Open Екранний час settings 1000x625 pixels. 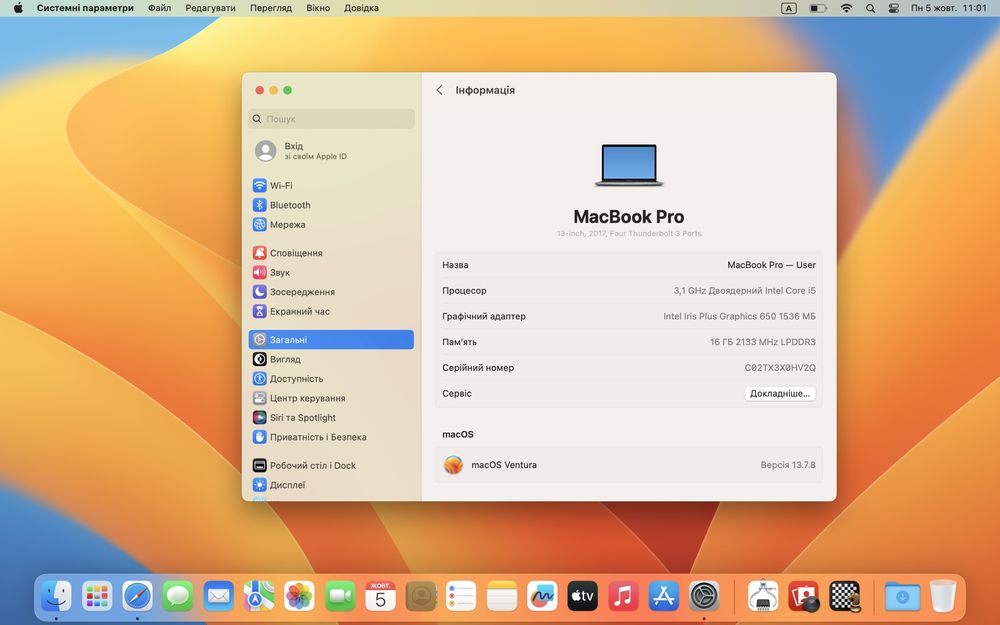point(331,311)
